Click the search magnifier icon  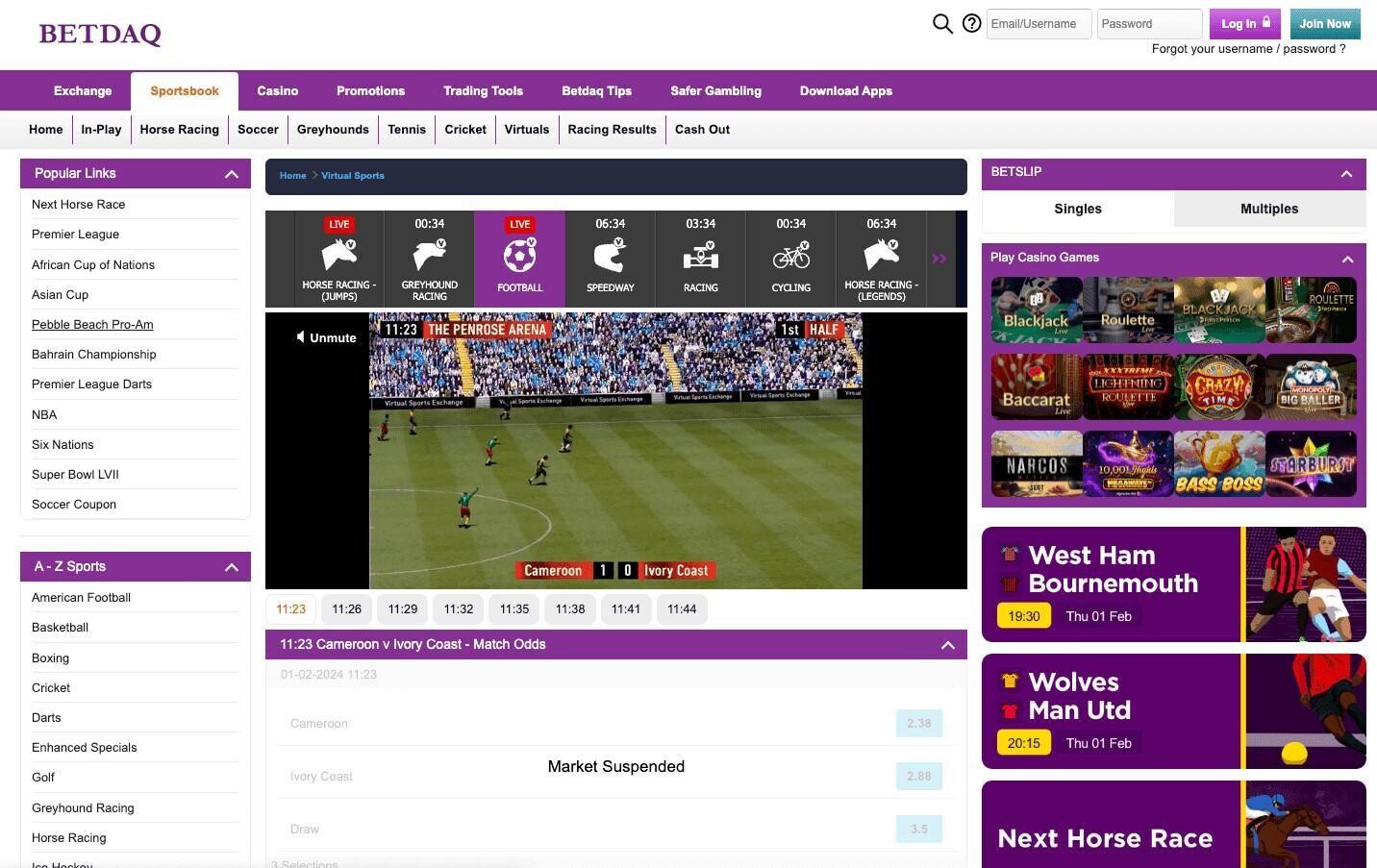click(x=942, y=24)
